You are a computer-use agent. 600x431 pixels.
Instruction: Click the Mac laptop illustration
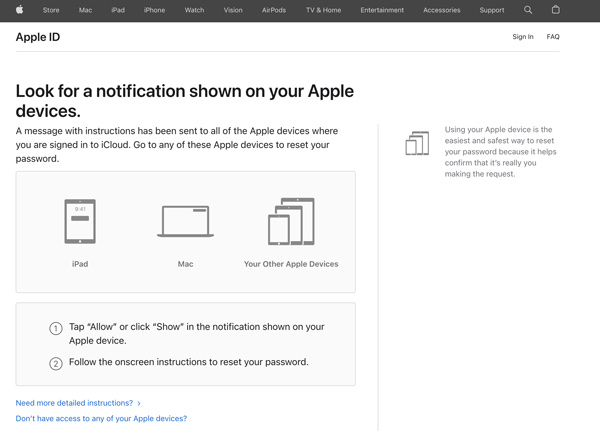185,221
